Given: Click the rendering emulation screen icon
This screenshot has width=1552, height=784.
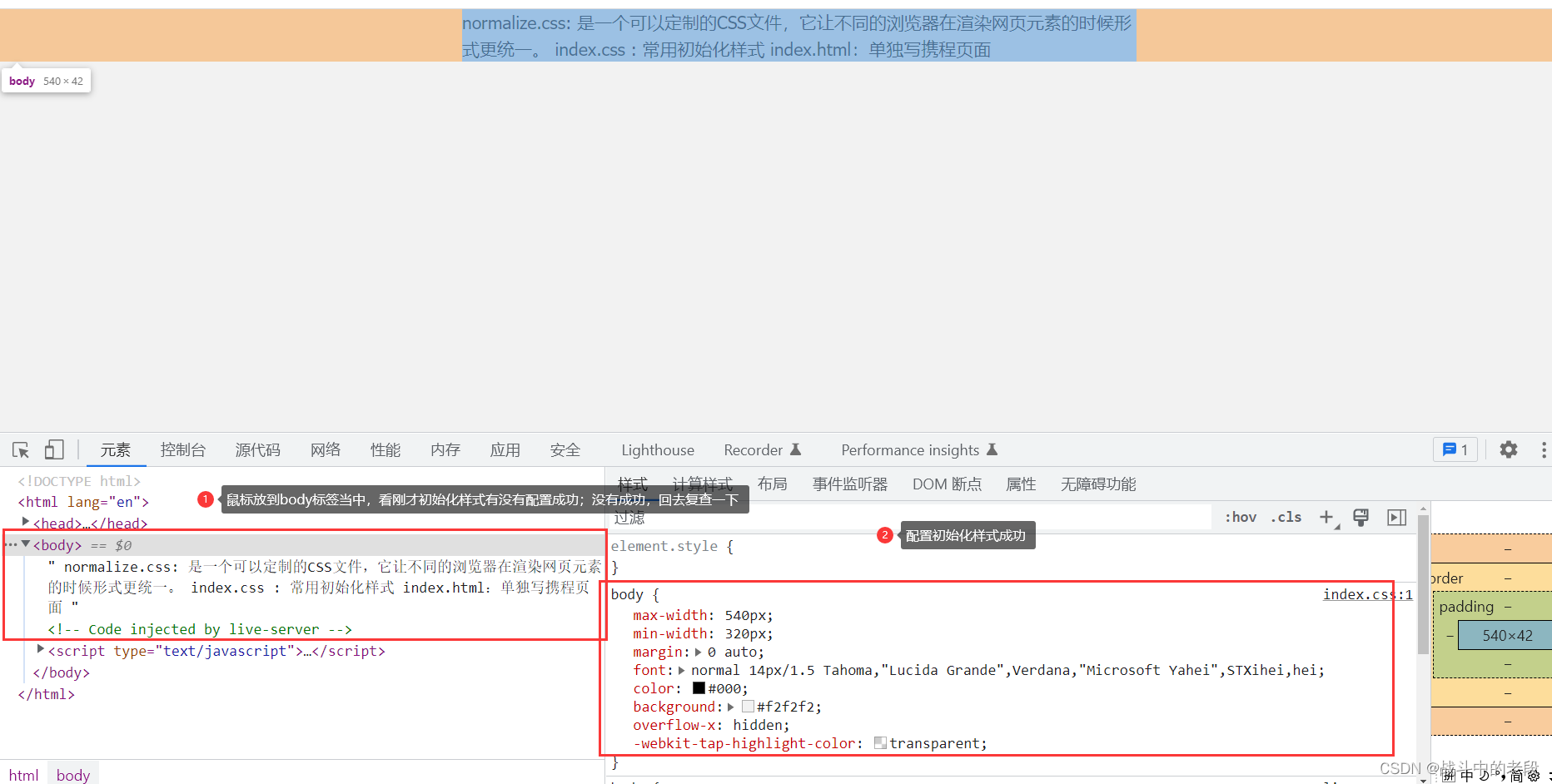Looking at the screenshot, I should coord(1360,517).
